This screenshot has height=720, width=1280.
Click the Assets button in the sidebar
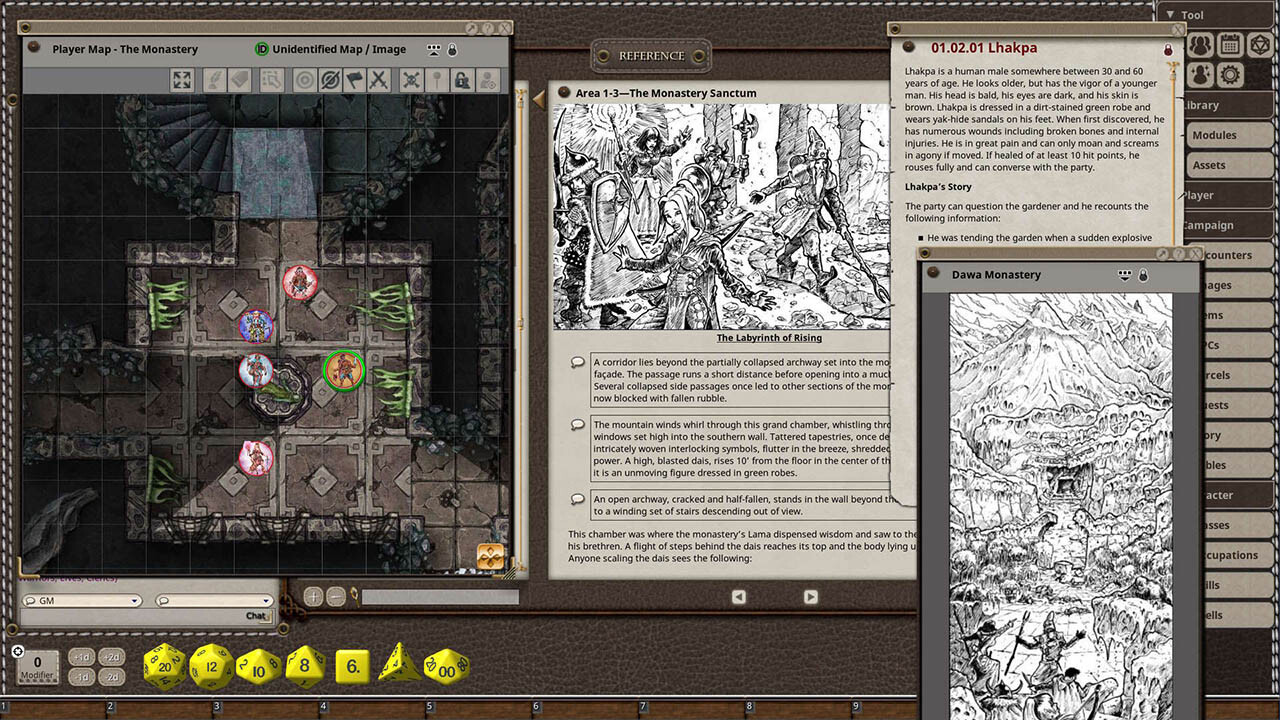1210,165
